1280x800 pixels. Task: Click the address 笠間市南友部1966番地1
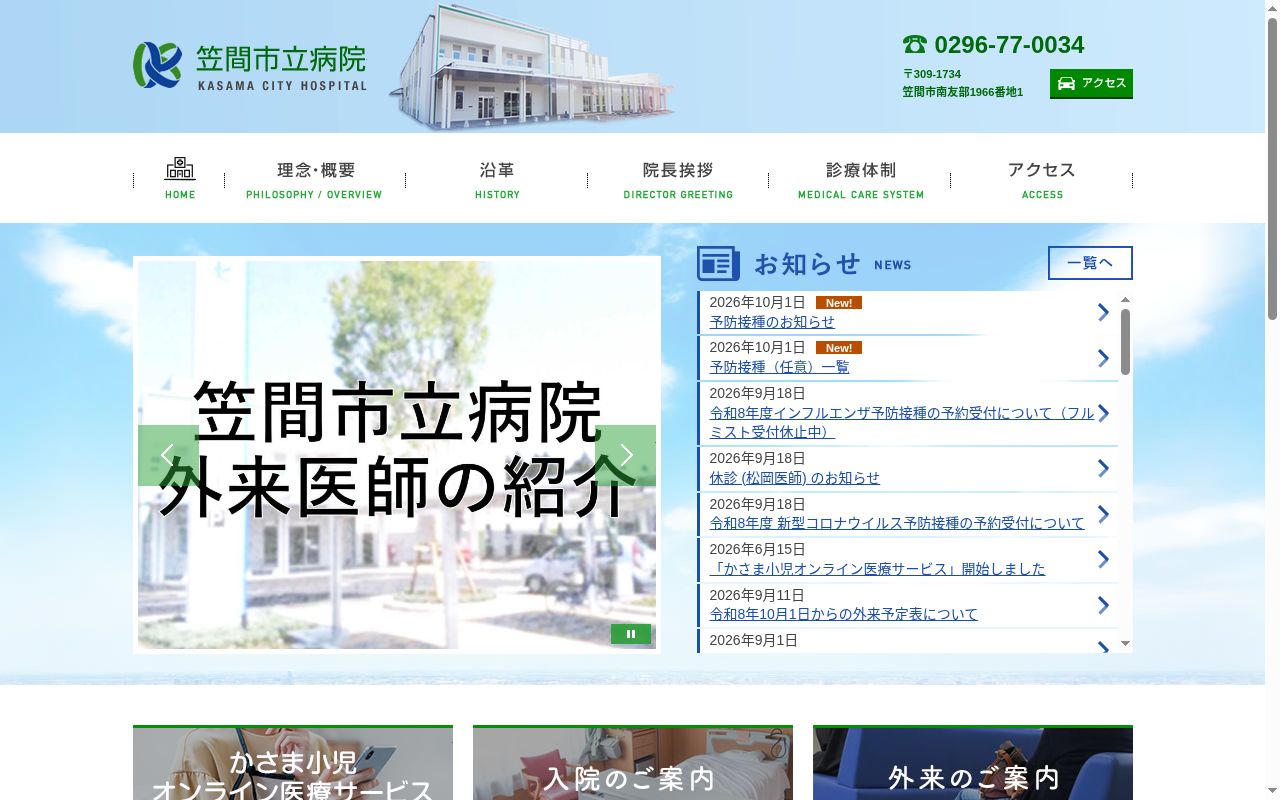point(963,92)
